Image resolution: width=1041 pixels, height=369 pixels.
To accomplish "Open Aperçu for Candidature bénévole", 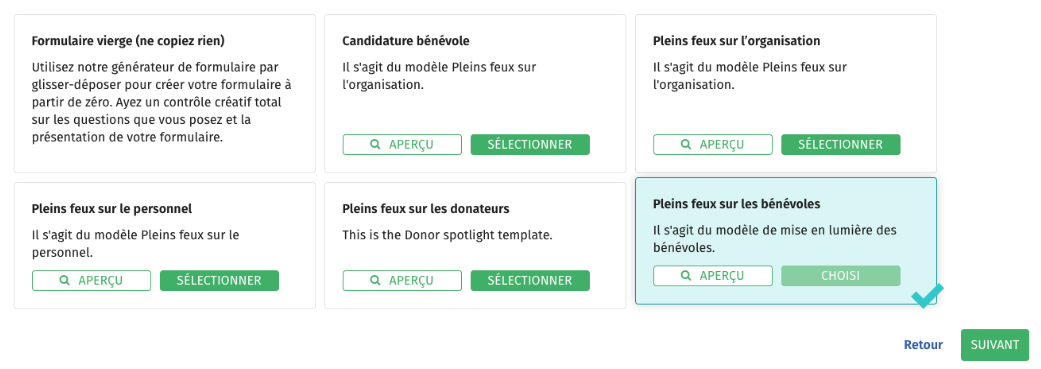I will [402, 145].
